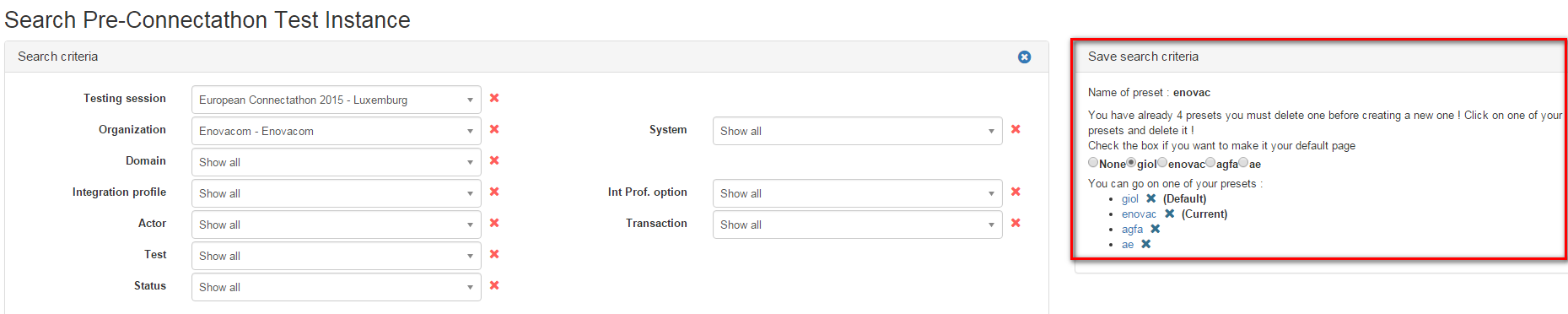Go to the giol preset link
This screenshot has width=1568, height=314.
pyautogui.click(x=1130, y=199)
